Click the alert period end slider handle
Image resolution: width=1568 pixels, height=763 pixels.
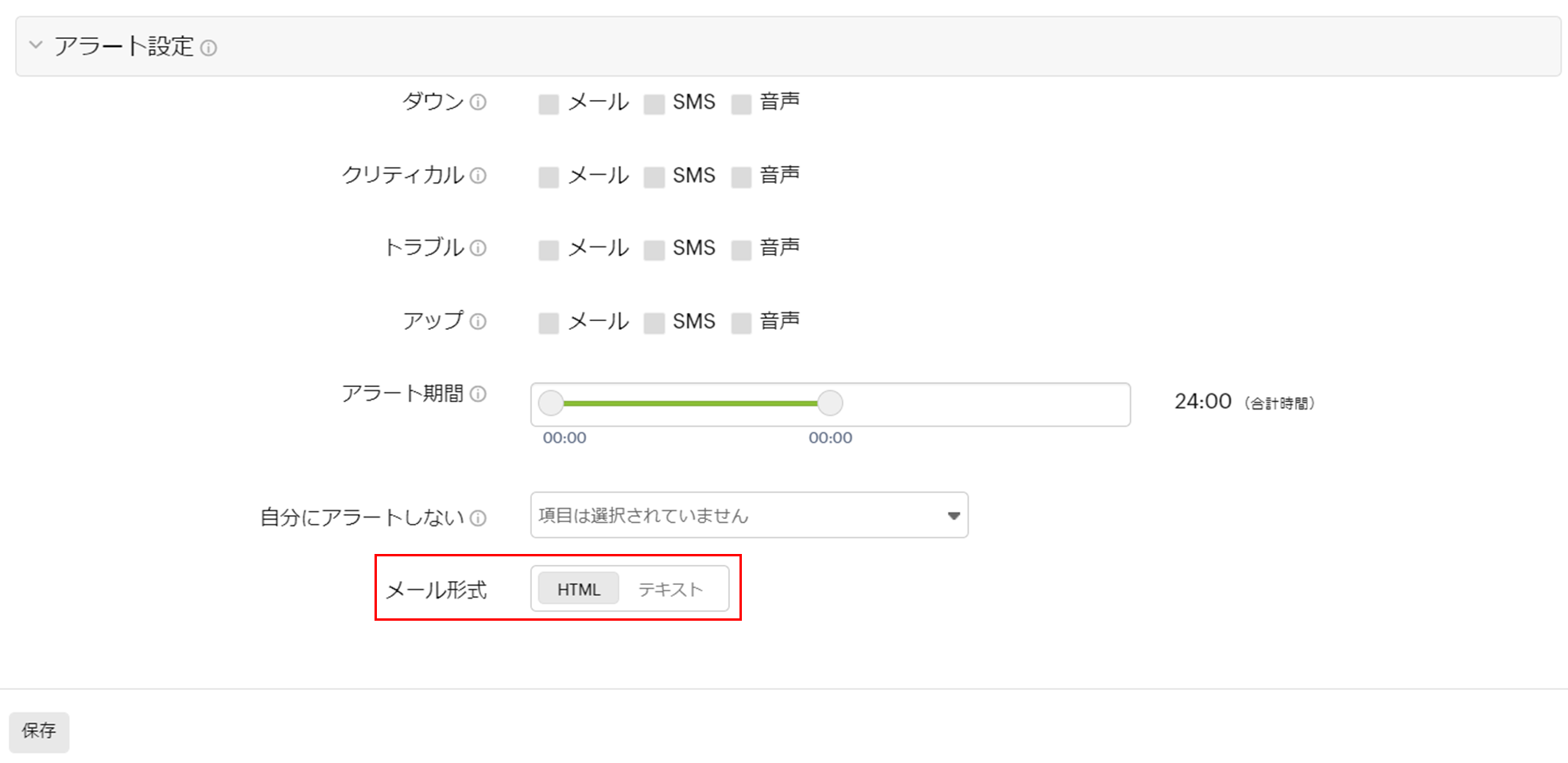(x=830, y=404)
